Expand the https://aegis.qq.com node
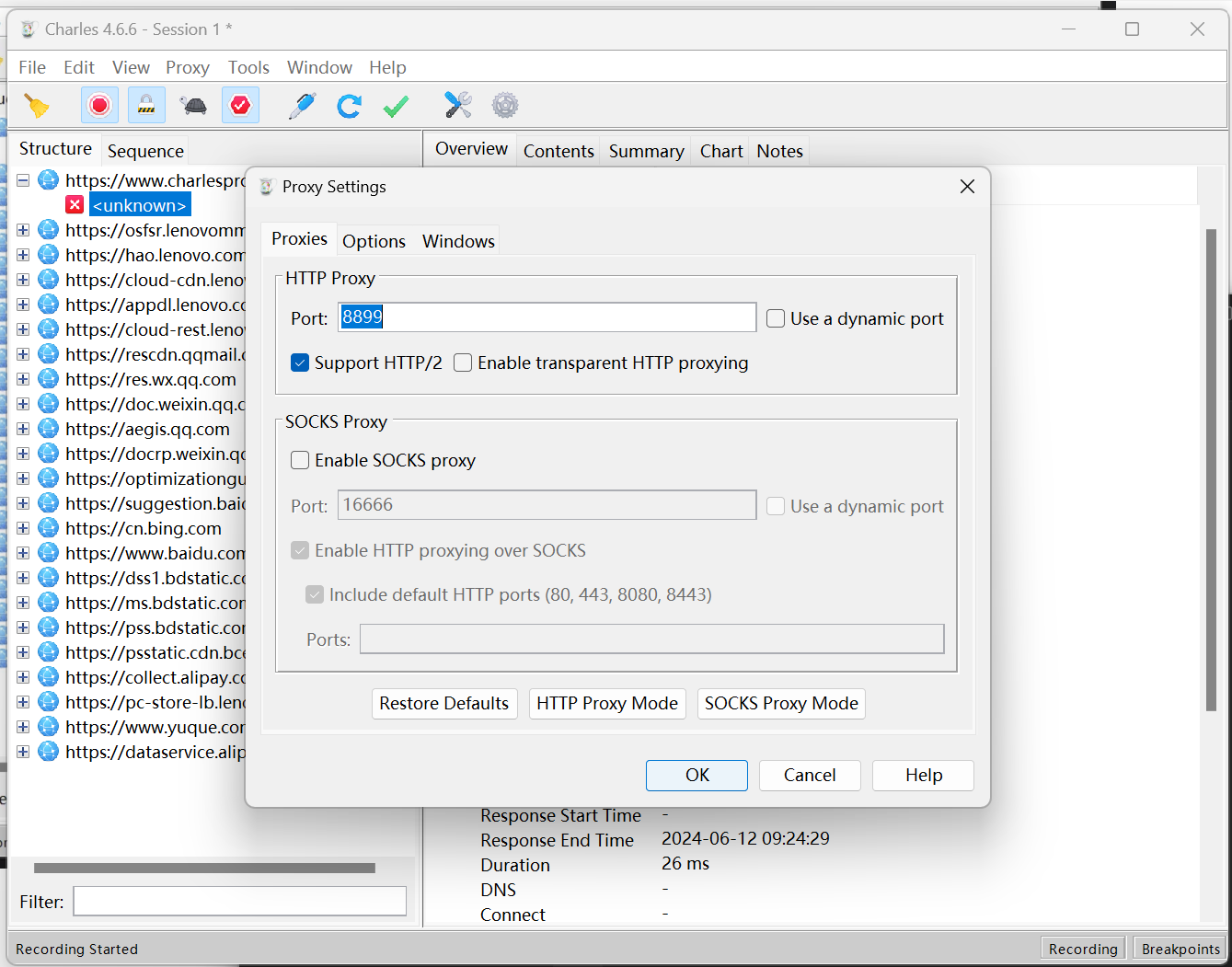1232x967 pixels. 23,429
